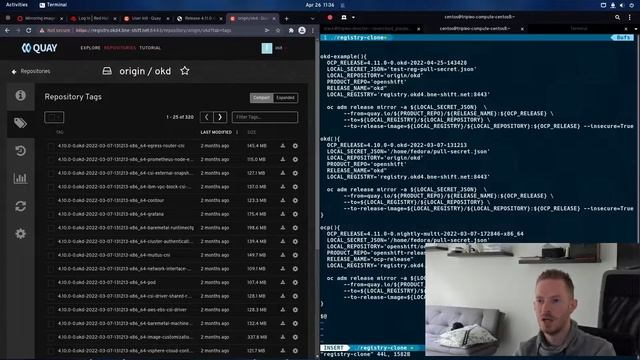The image size is (640, 360).
Task: Click the fetch icon for egress-router-cni tag
Action: [x=282, y=146]
